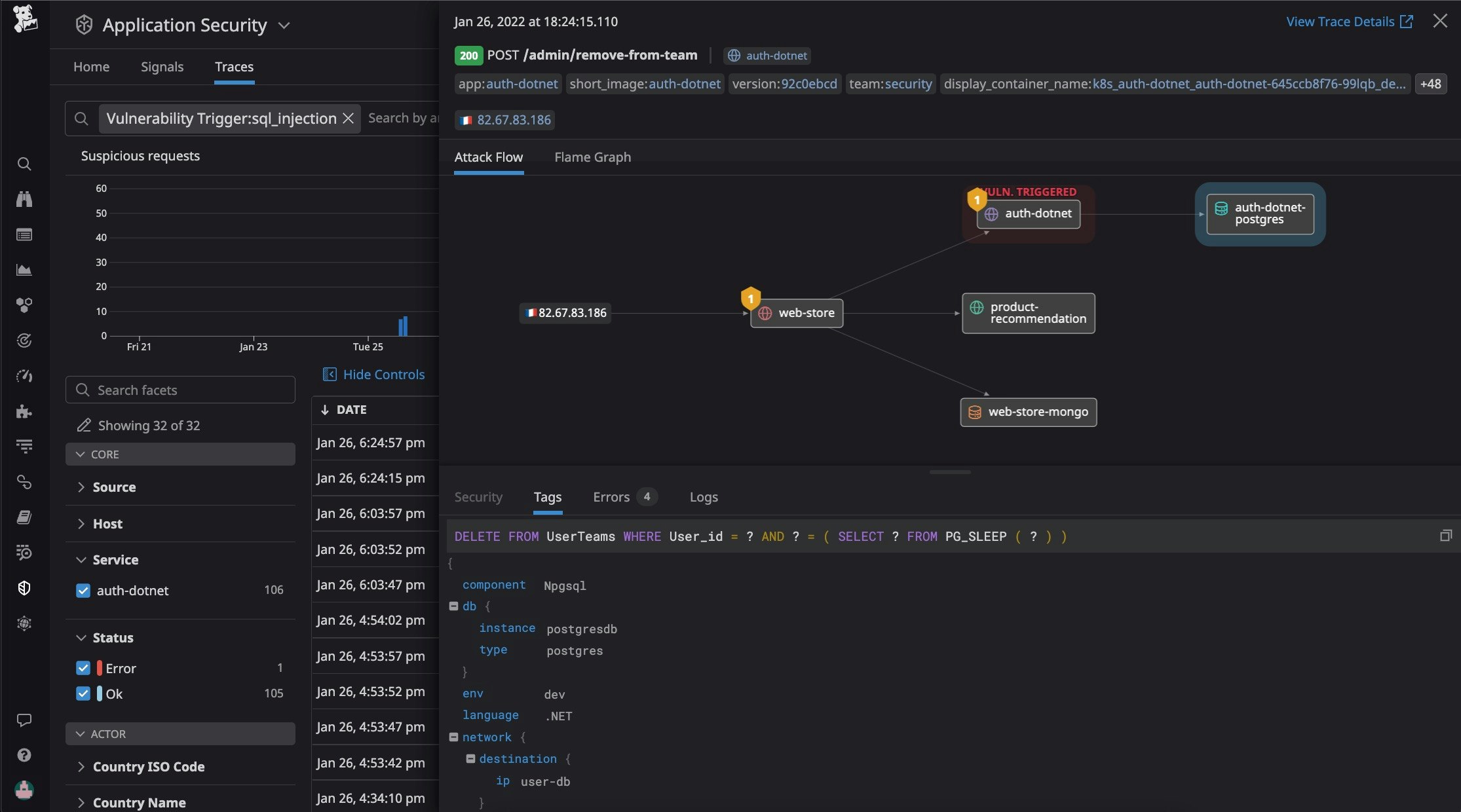1461x812 pixels.
Task: Click the puzzle piece integrations icon
Action: pyautogui.click(x=24, y=411)
